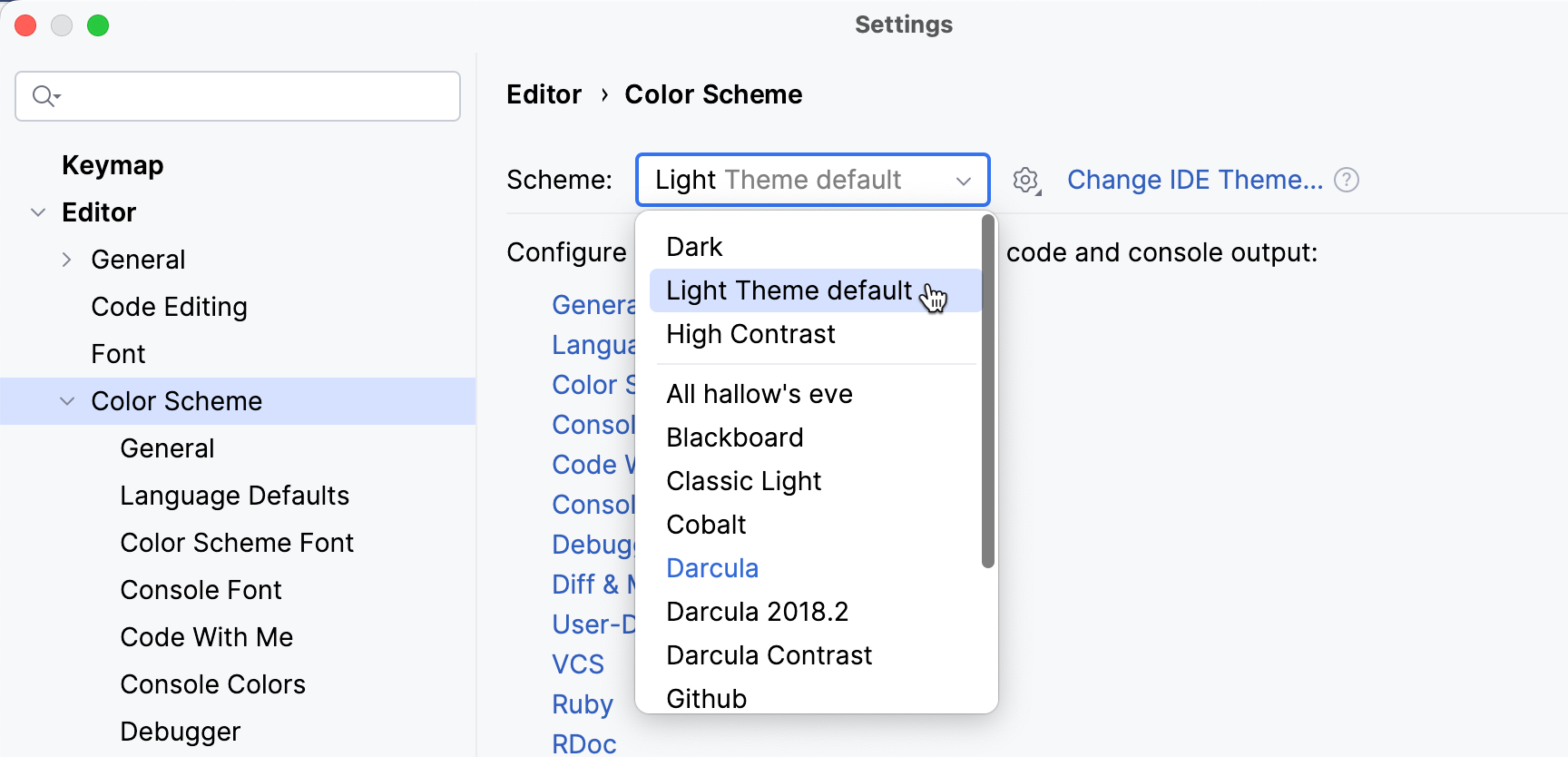Image resolution: width=1568 pixels, height=757 pixels.
Task: Select "Dark" from the scheme list
Action: point(694,246)
